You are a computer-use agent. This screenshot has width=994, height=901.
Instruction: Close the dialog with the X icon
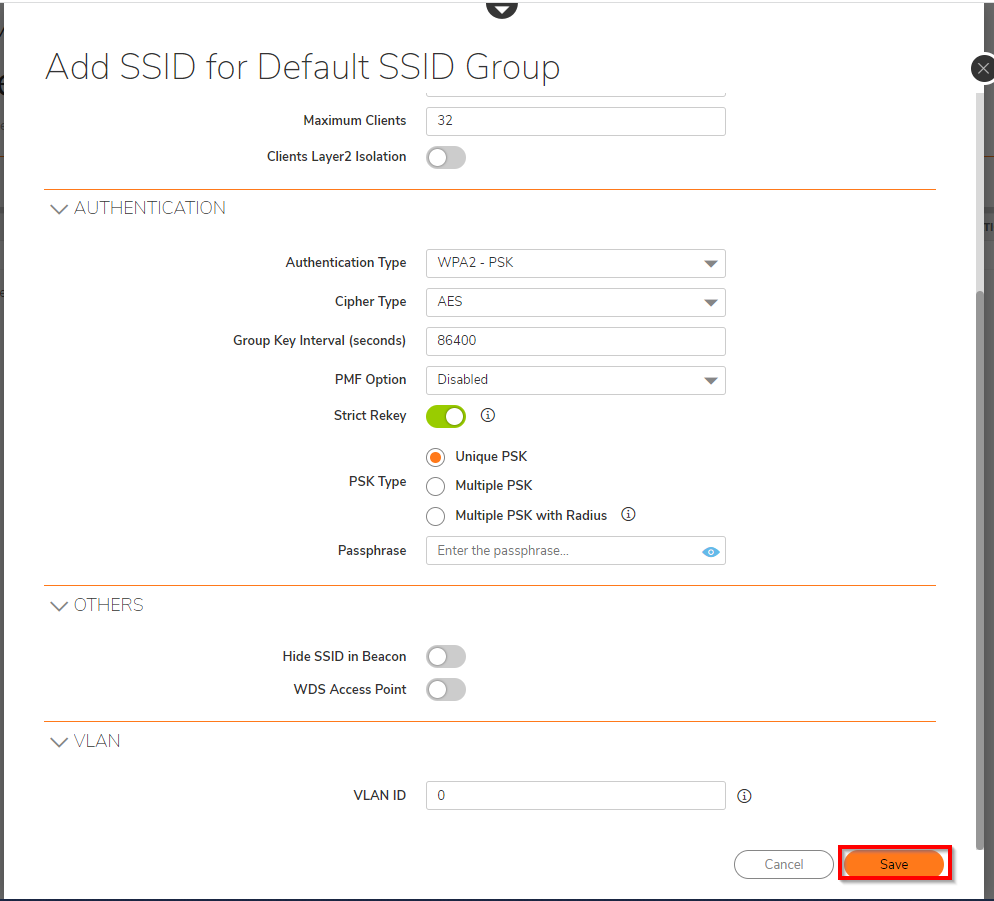tap(983, 68)
